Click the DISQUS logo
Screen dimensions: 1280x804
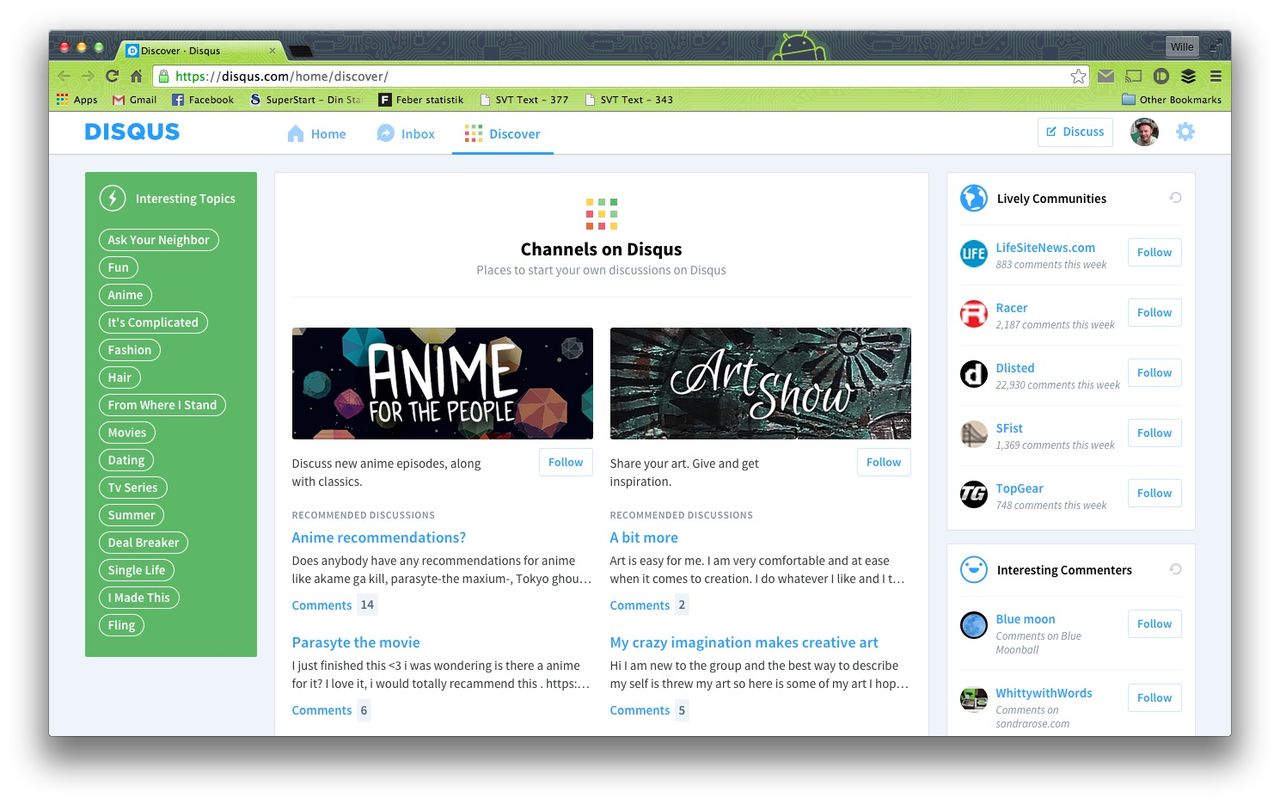pos(132,132)
